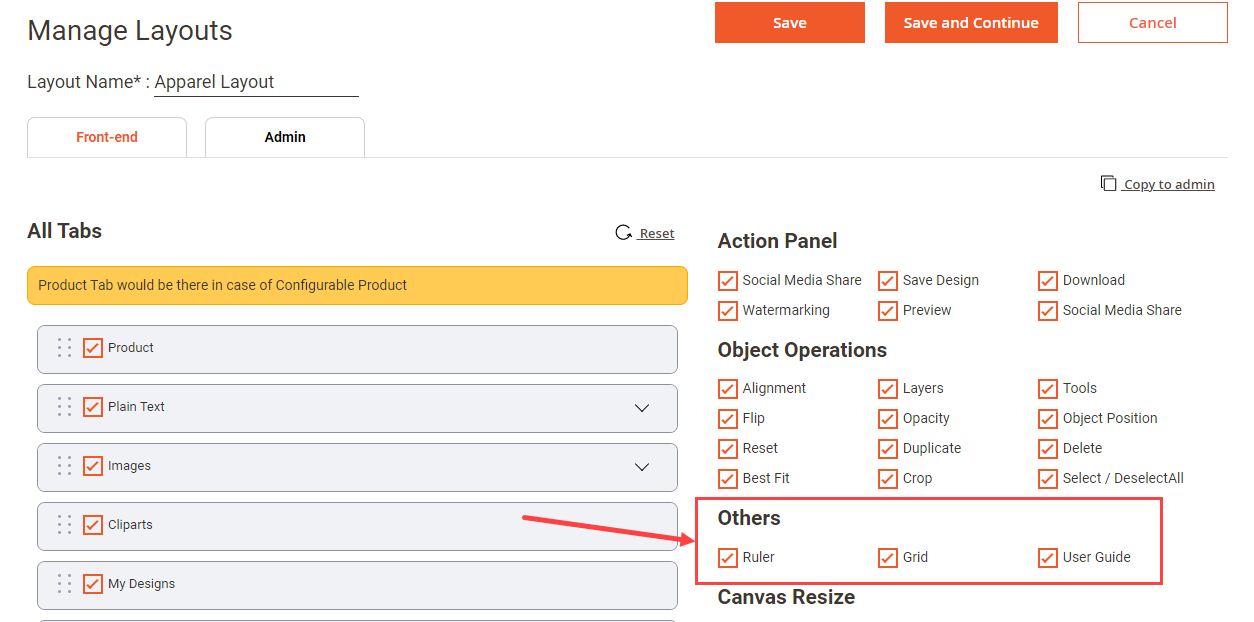This screenshot has height=622, width=1254.
Task: Click the Layout Name input field
Action: [255, 81]
